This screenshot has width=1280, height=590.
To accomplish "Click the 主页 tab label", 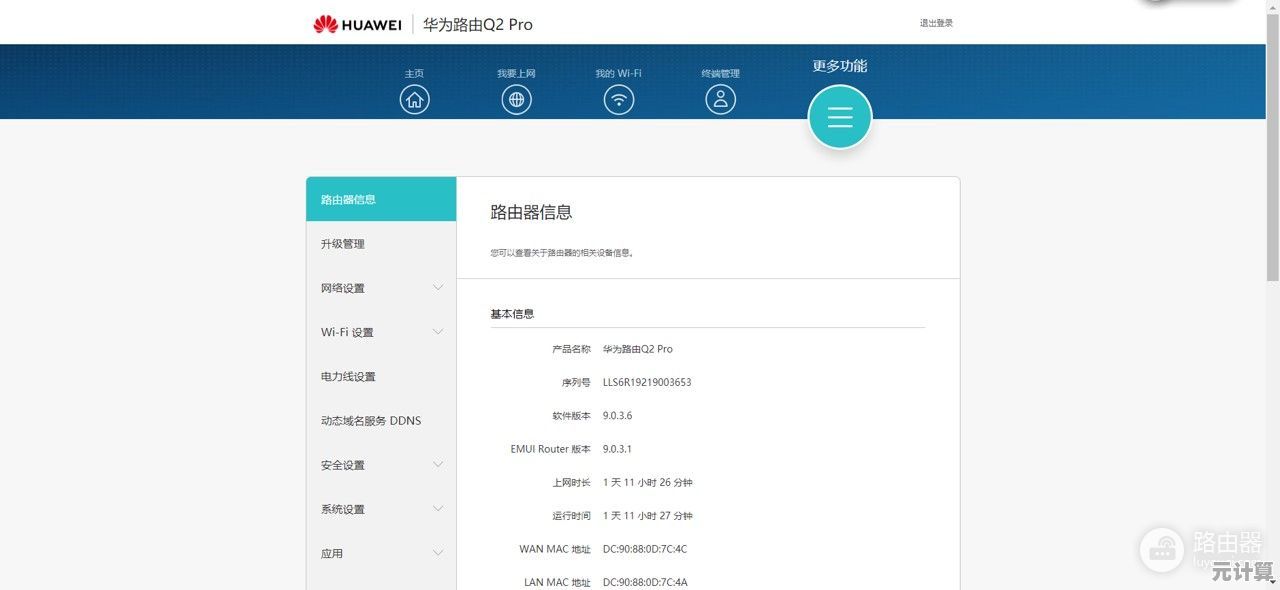I will (414, 74).
